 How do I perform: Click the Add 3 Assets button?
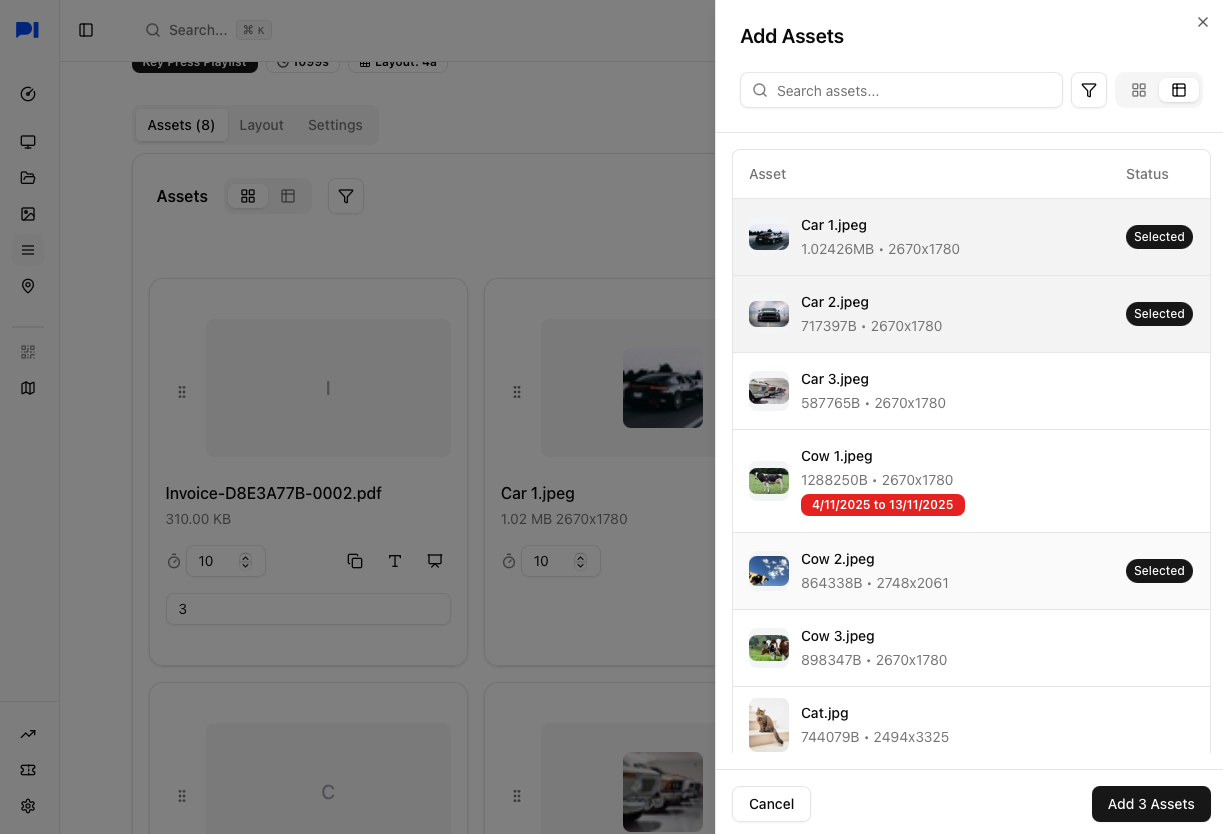coord(1150,804)
